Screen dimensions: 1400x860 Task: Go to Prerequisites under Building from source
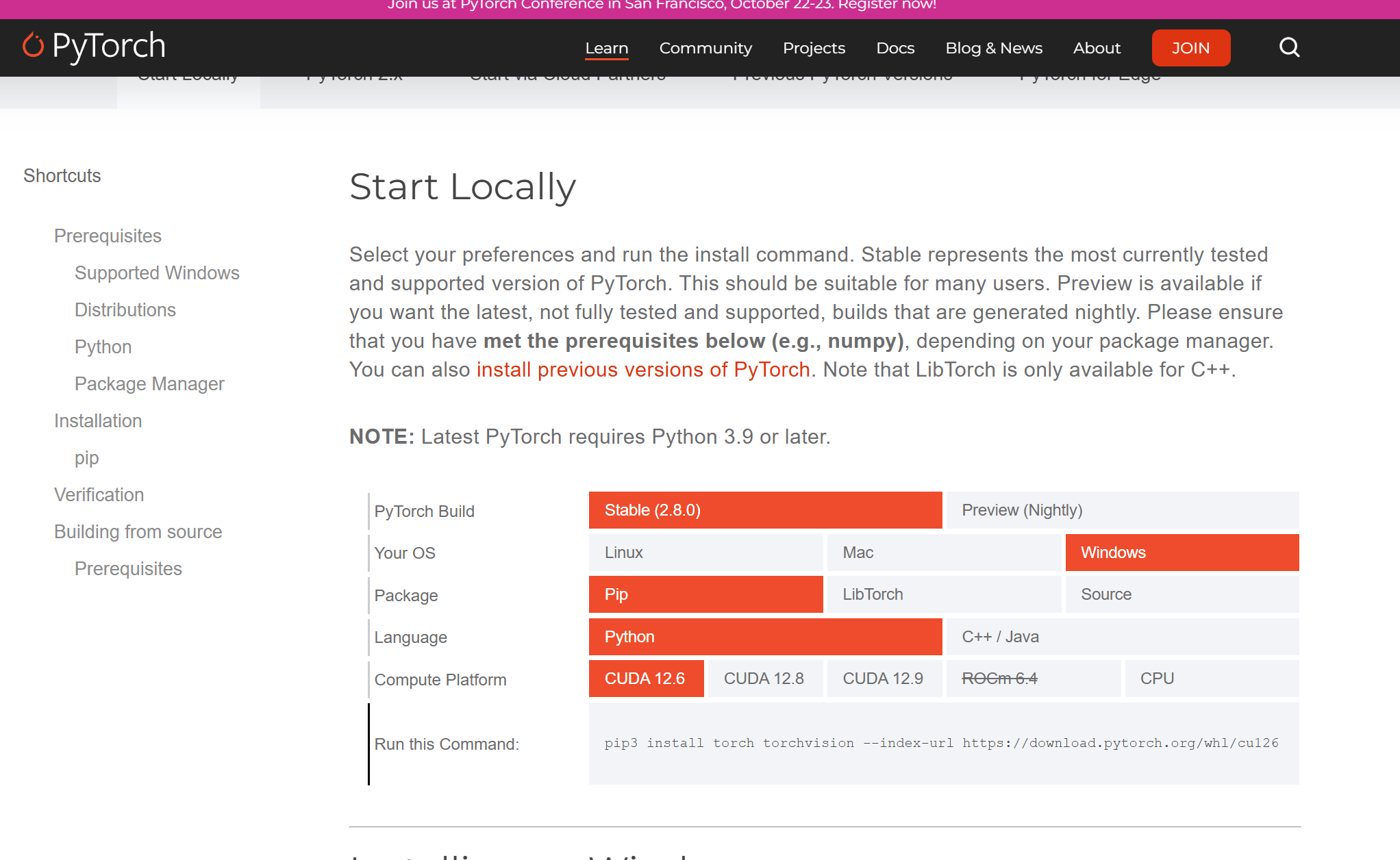pyautogui.click(x=128, y=569)
